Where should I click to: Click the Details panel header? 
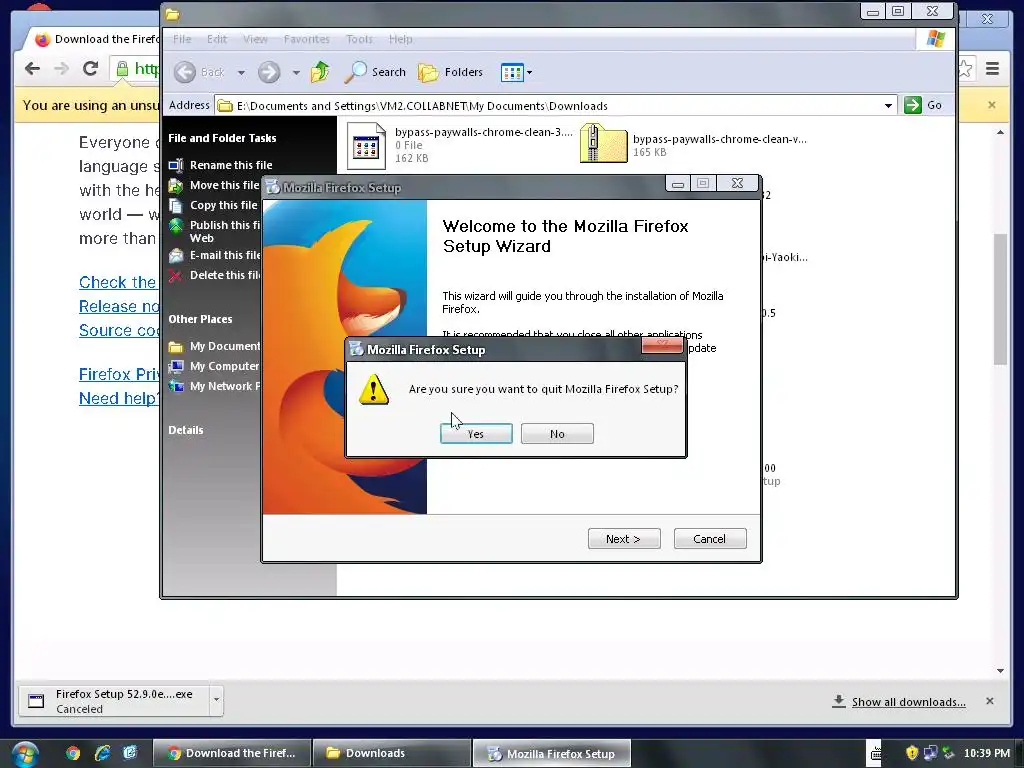[x=185, y=430]
